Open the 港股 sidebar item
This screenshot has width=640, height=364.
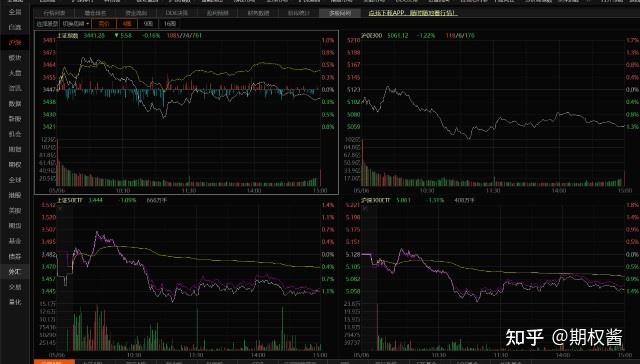15,195
